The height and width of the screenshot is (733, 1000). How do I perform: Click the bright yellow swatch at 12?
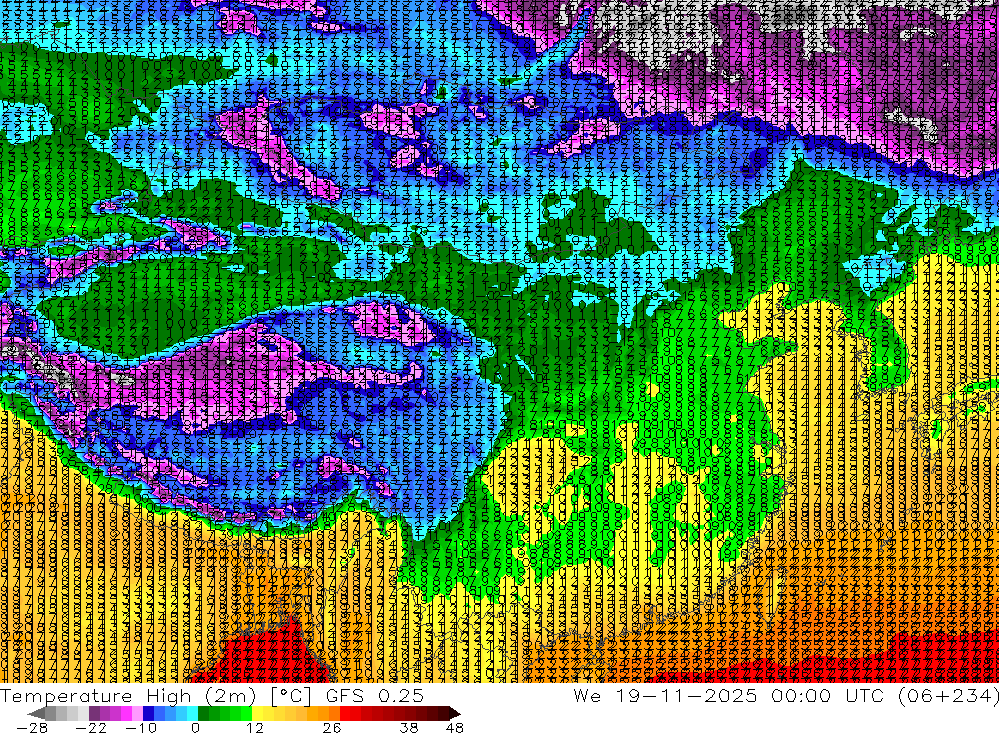pyautogui.click(x=258, y=713)
